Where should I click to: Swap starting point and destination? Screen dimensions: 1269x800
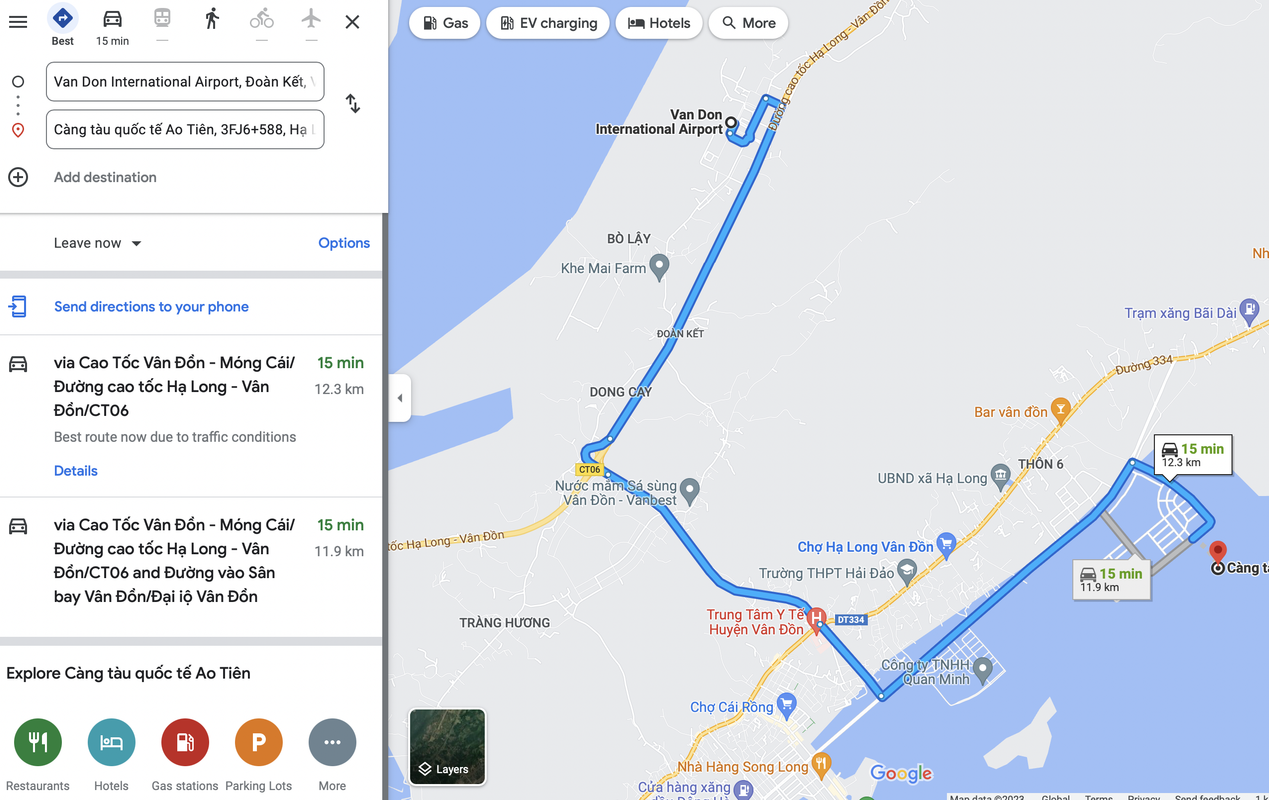pyautogui.click(x=353, y=104)
